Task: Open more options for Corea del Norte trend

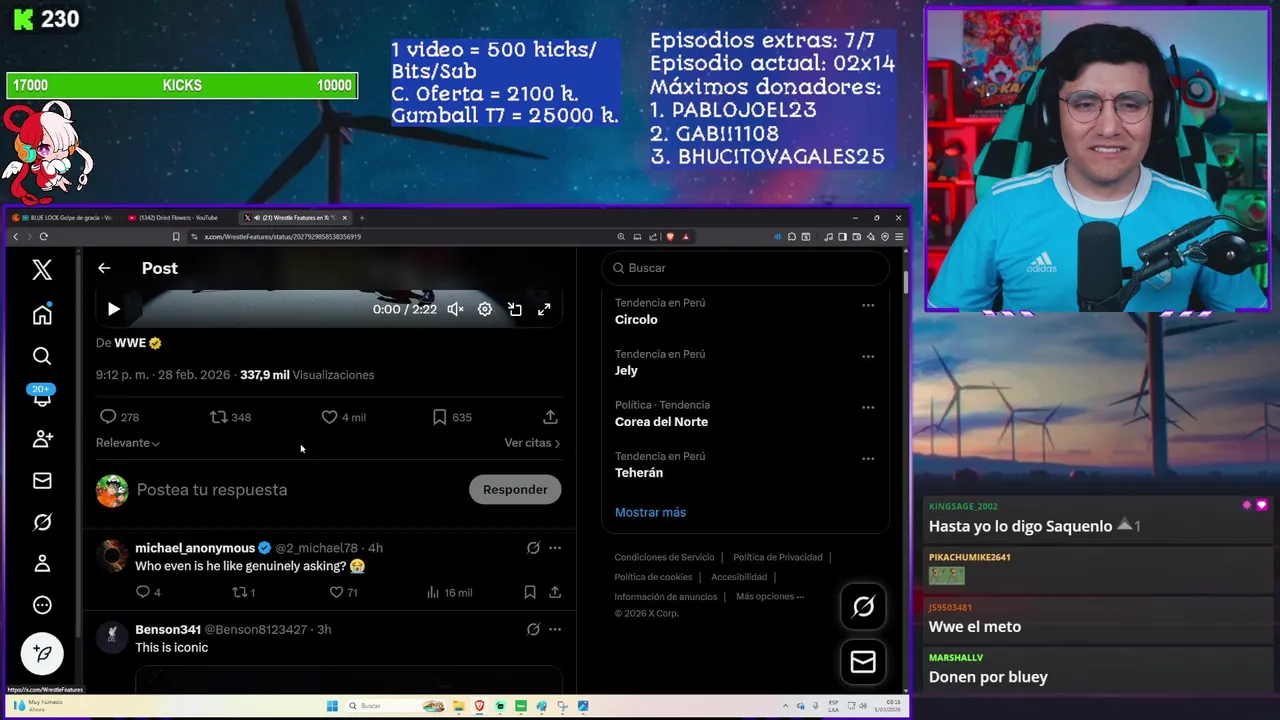Action: coord(868,407)
